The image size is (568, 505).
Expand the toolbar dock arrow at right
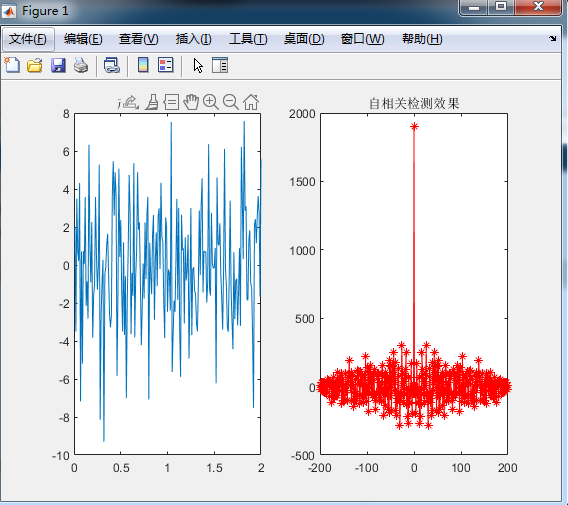552,38
